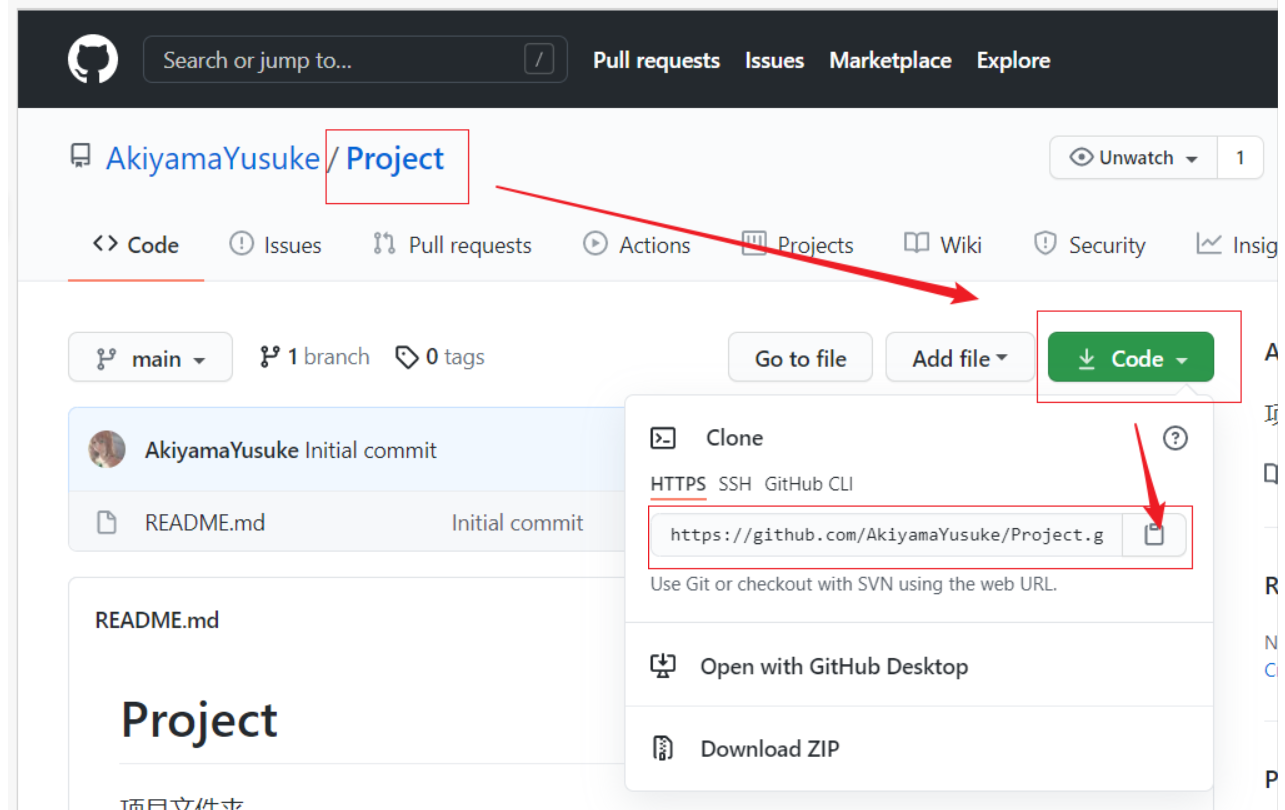
Task: Switch to the Security repository tab
Action: [1089, 245]
